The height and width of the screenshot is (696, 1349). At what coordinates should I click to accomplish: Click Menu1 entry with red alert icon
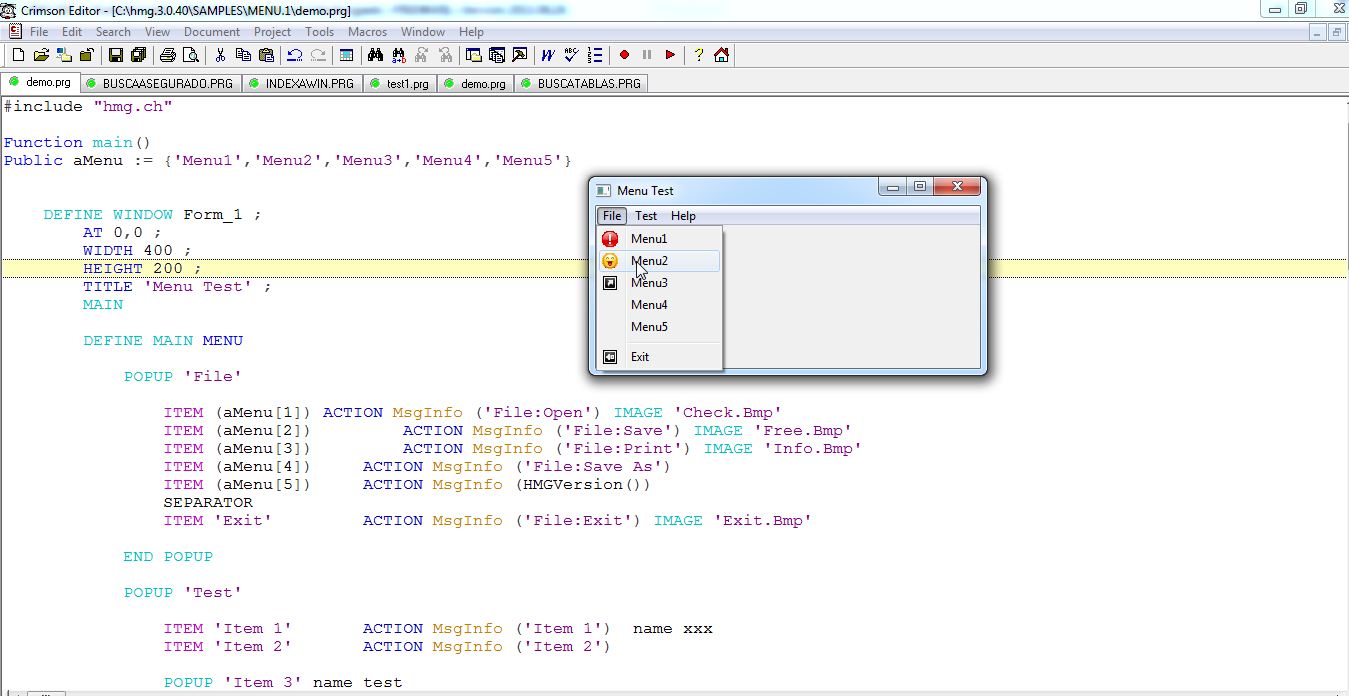[649, 239]
